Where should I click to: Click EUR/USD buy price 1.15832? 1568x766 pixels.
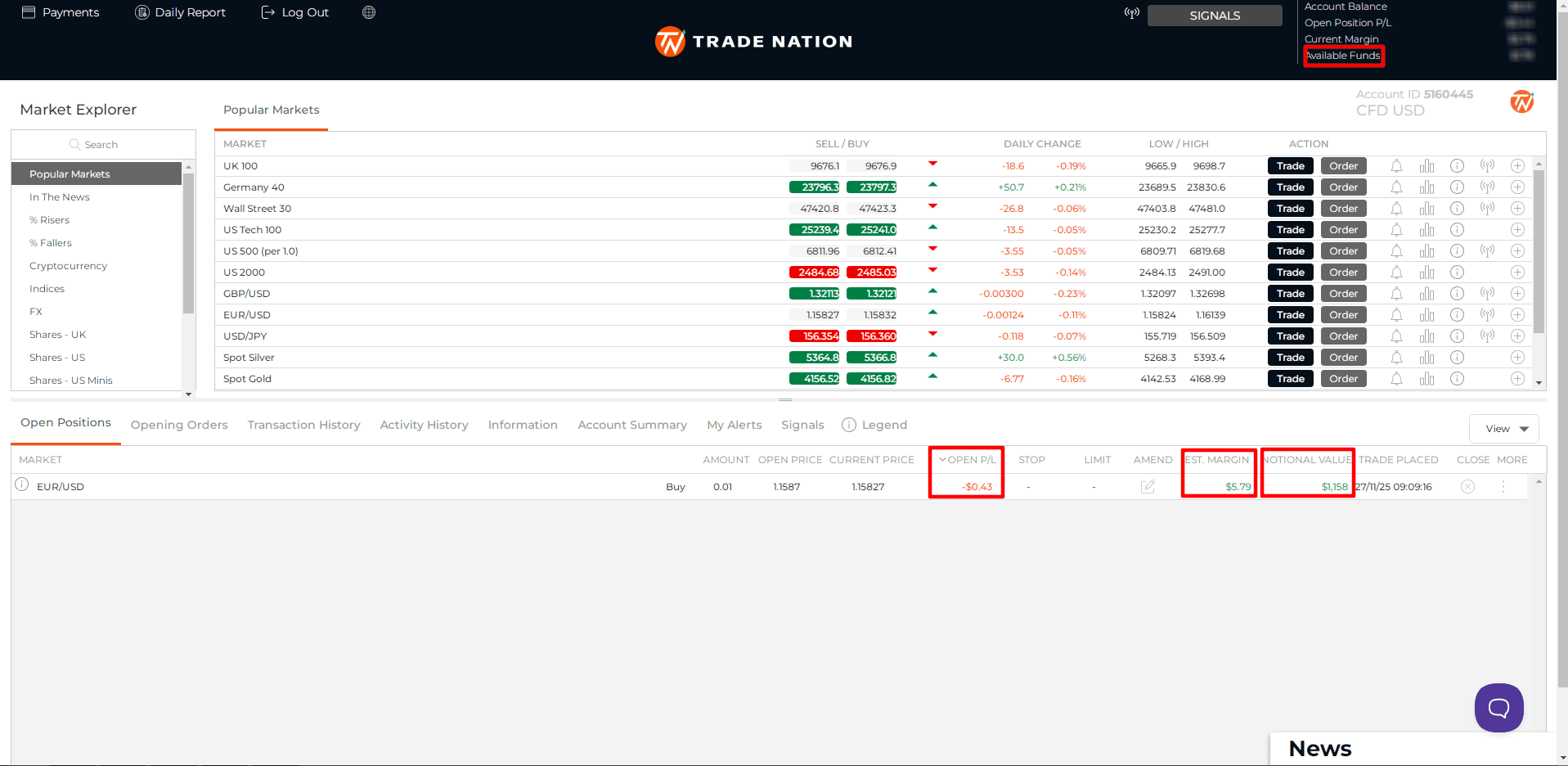click(872, 315)
